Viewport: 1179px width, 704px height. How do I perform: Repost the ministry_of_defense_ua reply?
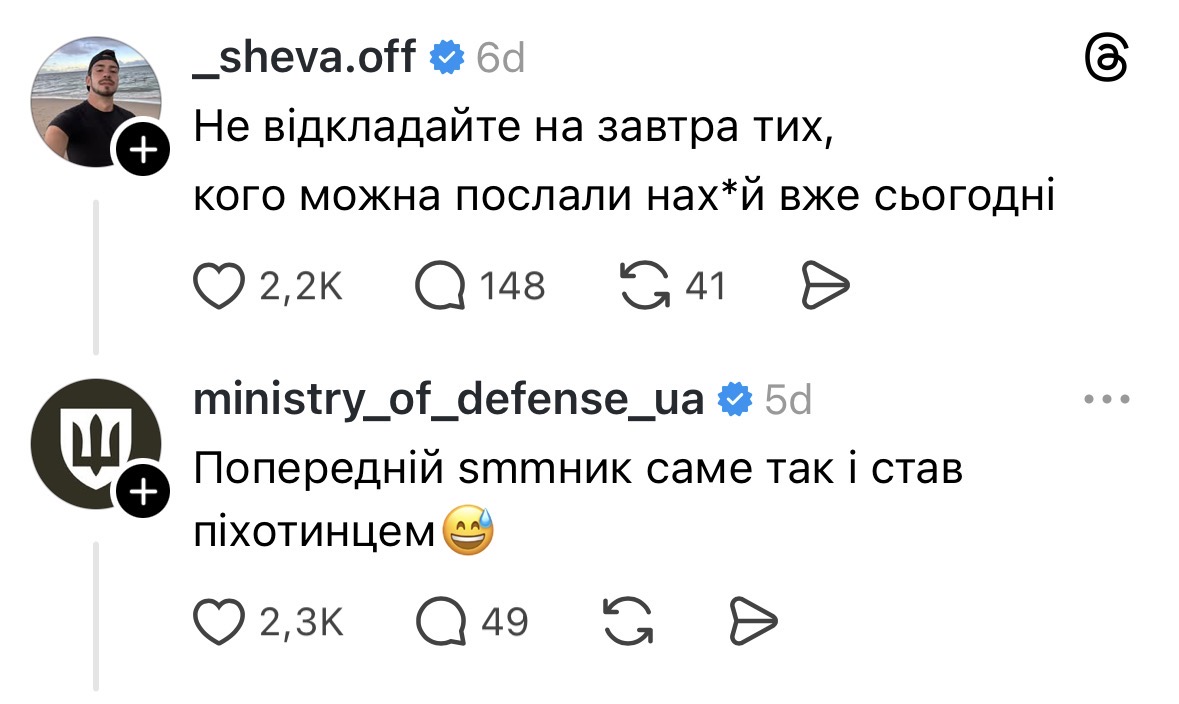click(631, 623)
